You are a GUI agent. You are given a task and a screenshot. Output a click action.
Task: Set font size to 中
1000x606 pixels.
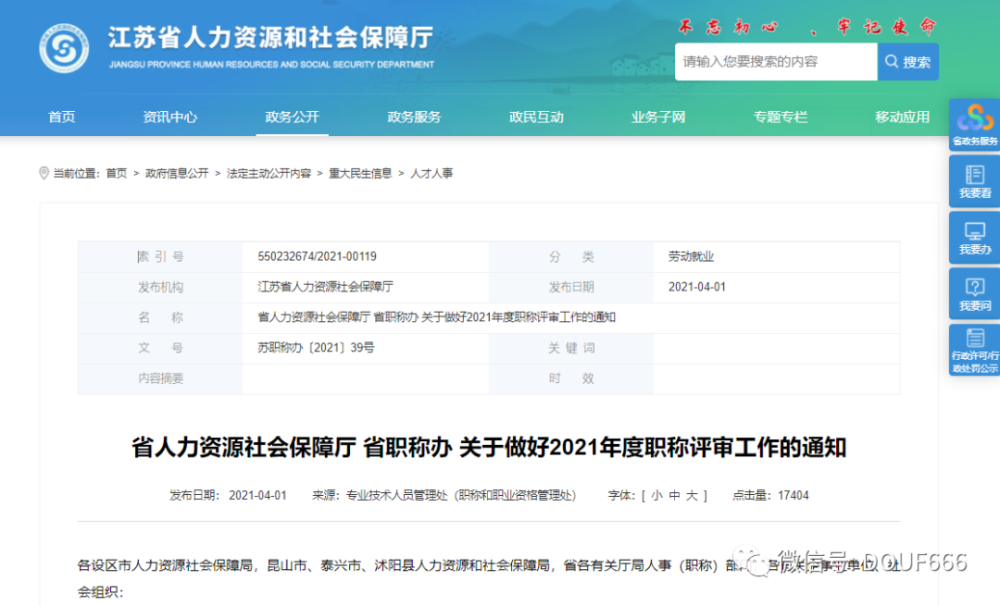click(674, 495)
